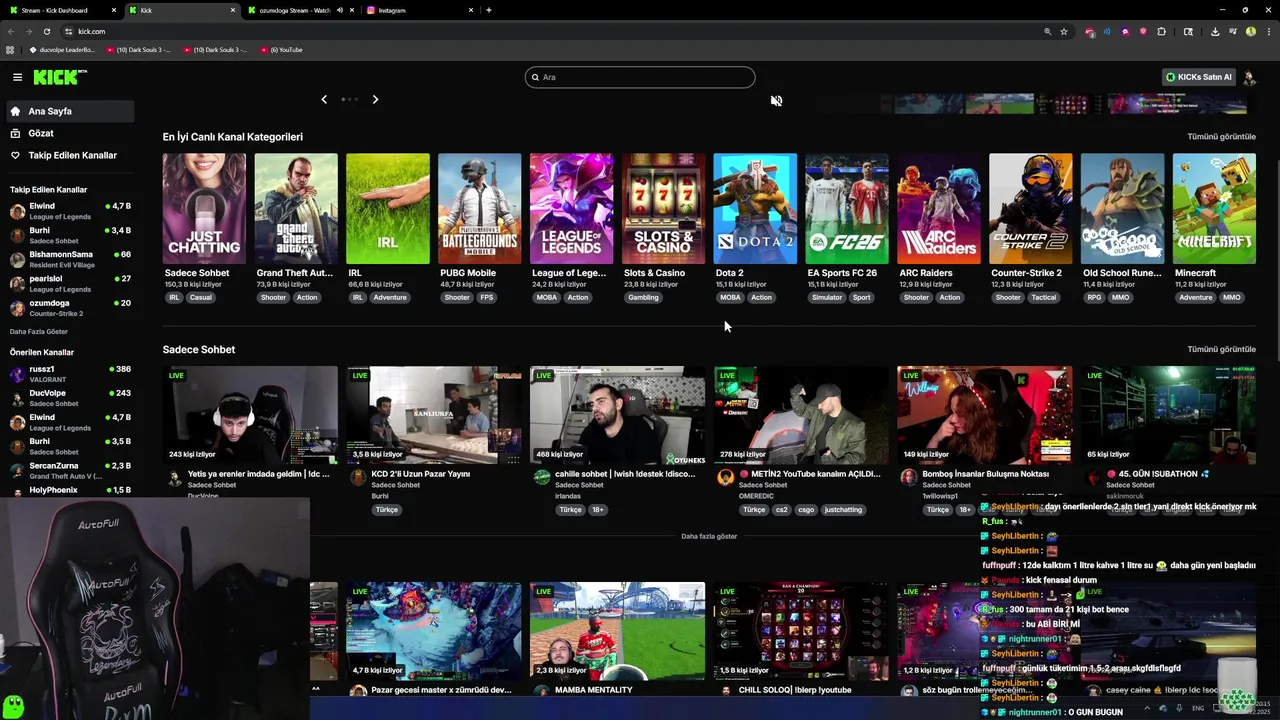Viewport: 1280px width, 720px height.
Task: Switch to the Instagram browser tab
Action: coord(420,10)
